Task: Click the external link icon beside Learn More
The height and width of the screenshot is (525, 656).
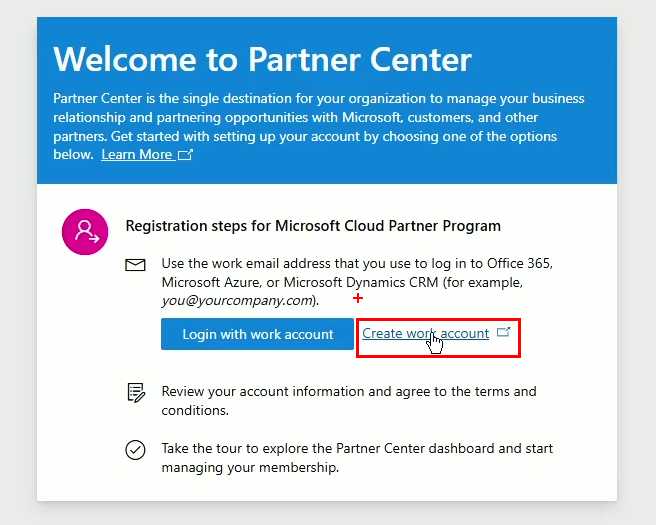Action: coord(185,155)
